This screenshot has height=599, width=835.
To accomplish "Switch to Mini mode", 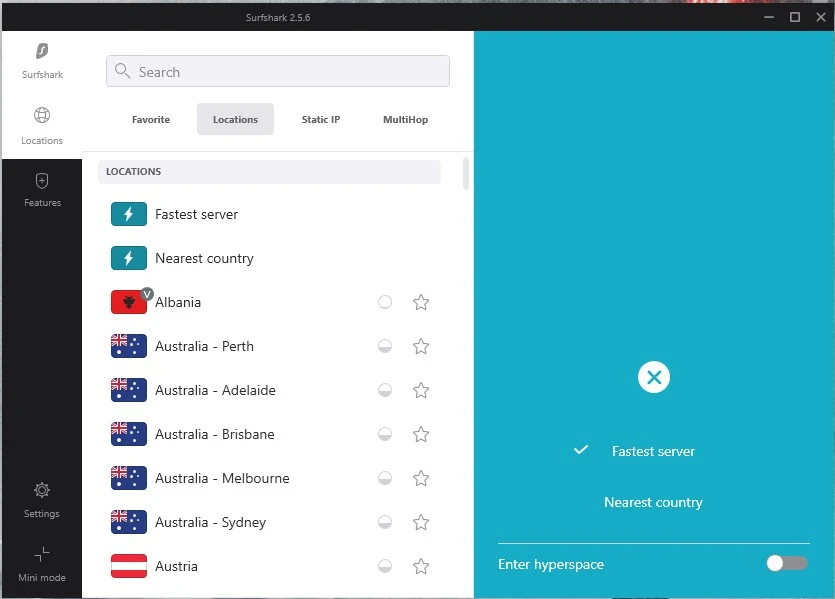I will pyautogui.click(x=42, y=555).
